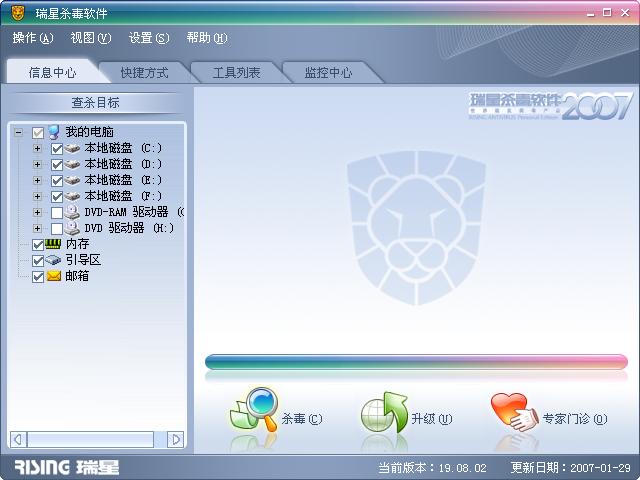Click the 升级(U) upgrade label
The width and height of the screenshot is (640, 480).
tap(432, 419)
